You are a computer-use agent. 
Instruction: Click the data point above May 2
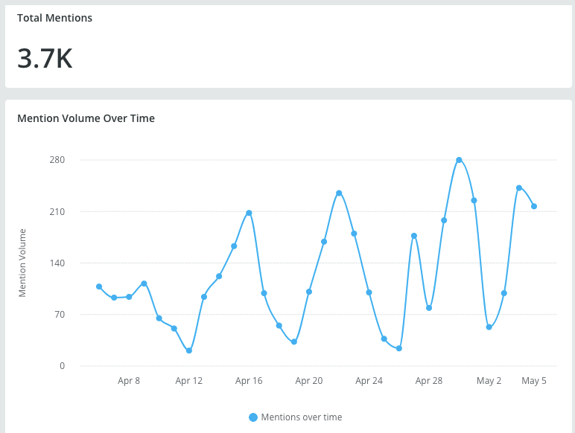pos(489,327)
